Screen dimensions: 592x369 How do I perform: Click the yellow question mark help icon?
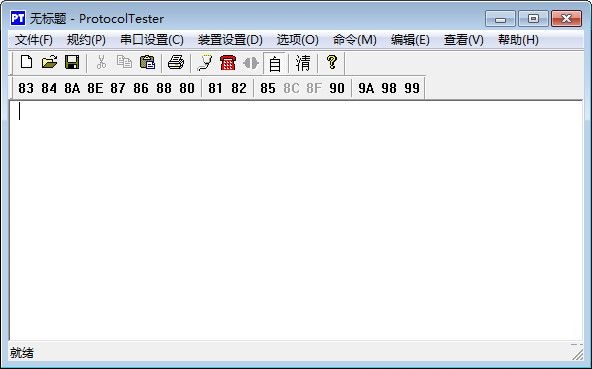(332, 62)
